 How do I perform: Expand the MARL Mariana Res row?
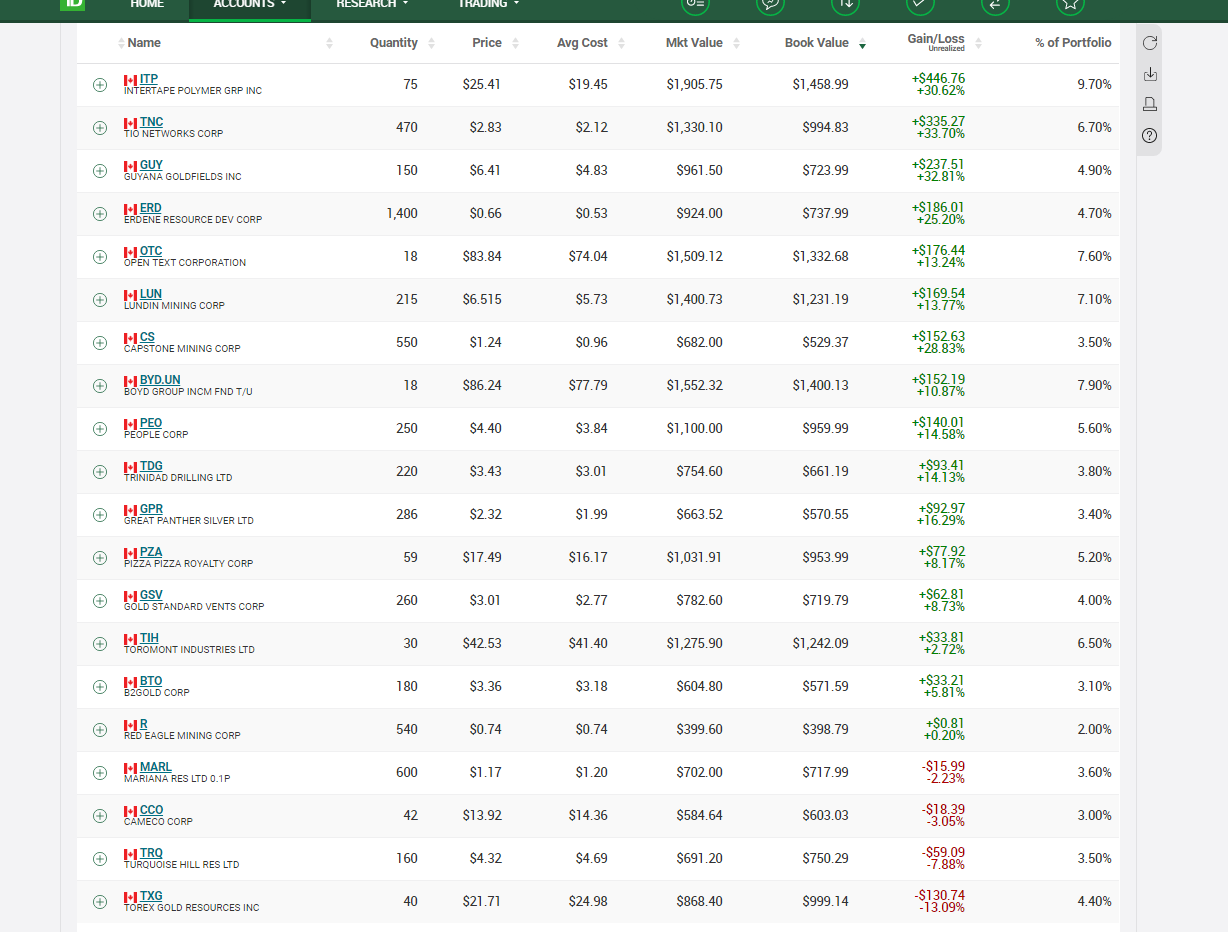(100, 773)
